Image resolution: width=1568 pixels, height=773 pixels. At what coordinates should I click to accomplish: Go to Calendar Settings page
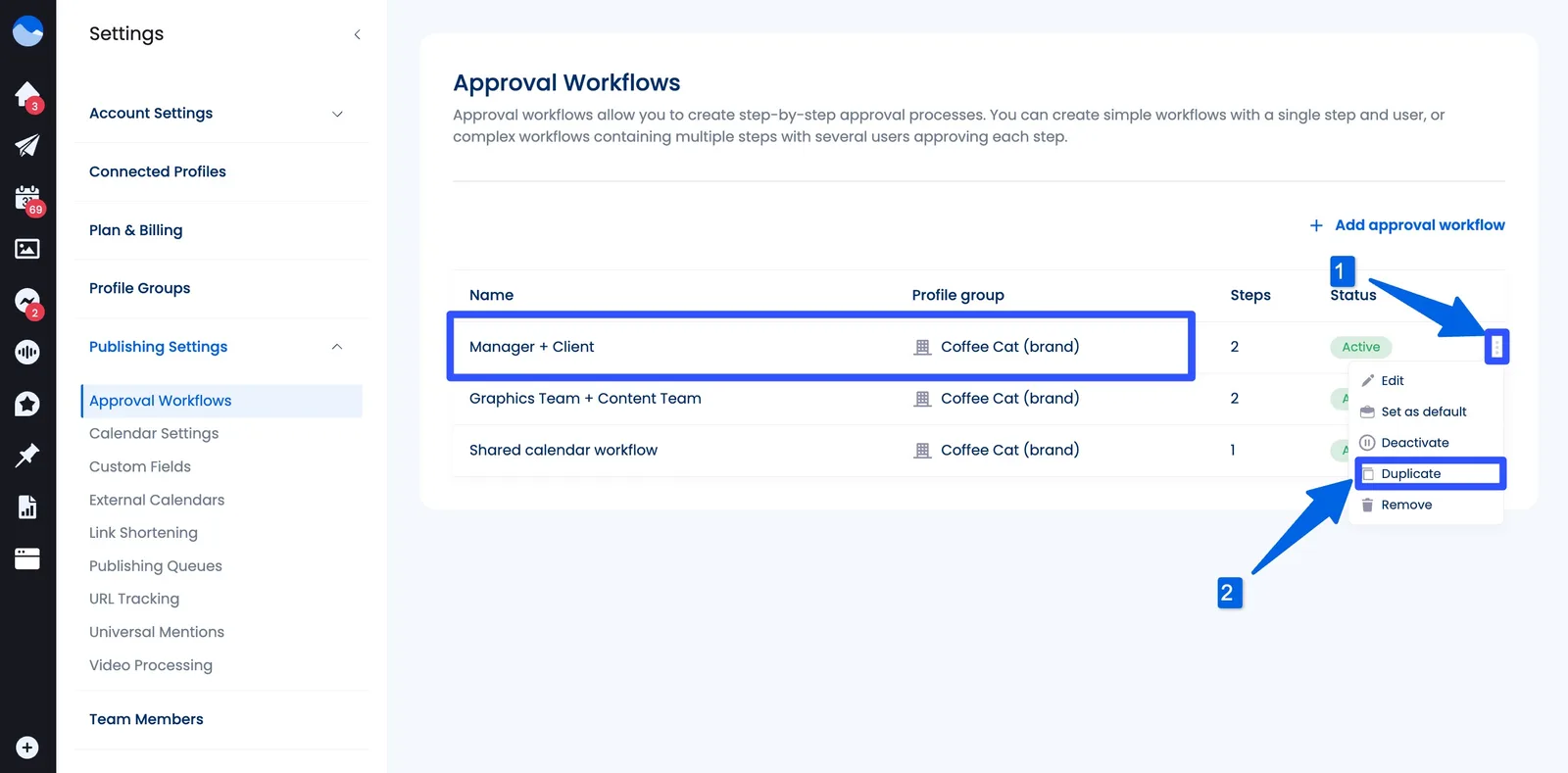pos(154,433)
